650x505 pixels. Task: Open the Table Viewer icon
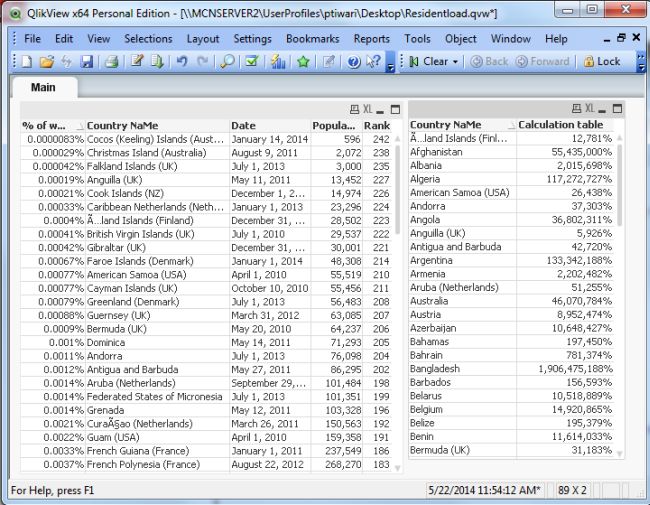point(157,61)
